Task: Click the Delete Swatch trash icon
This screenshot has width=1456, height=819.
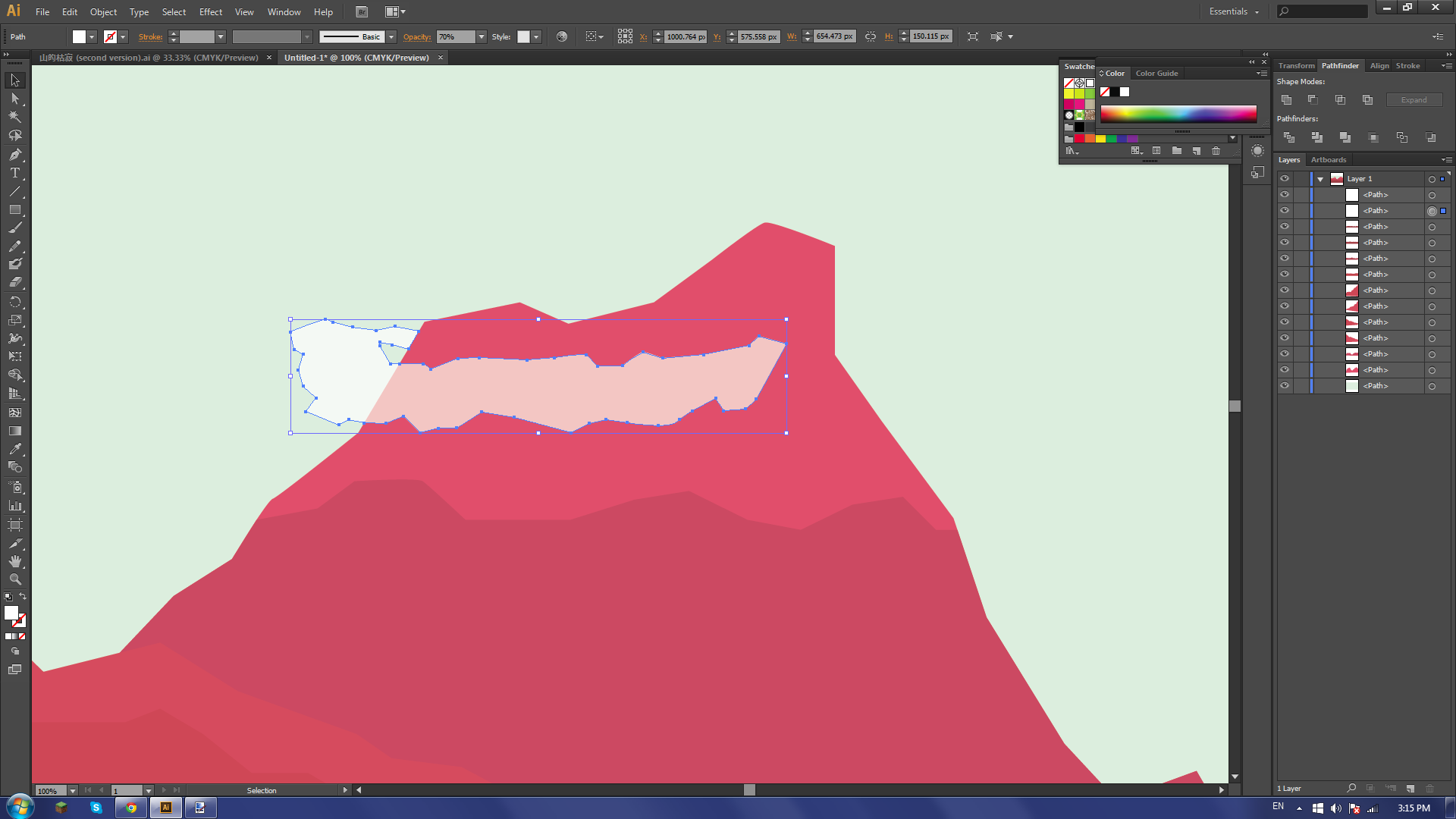Action: coord(1216,151)
